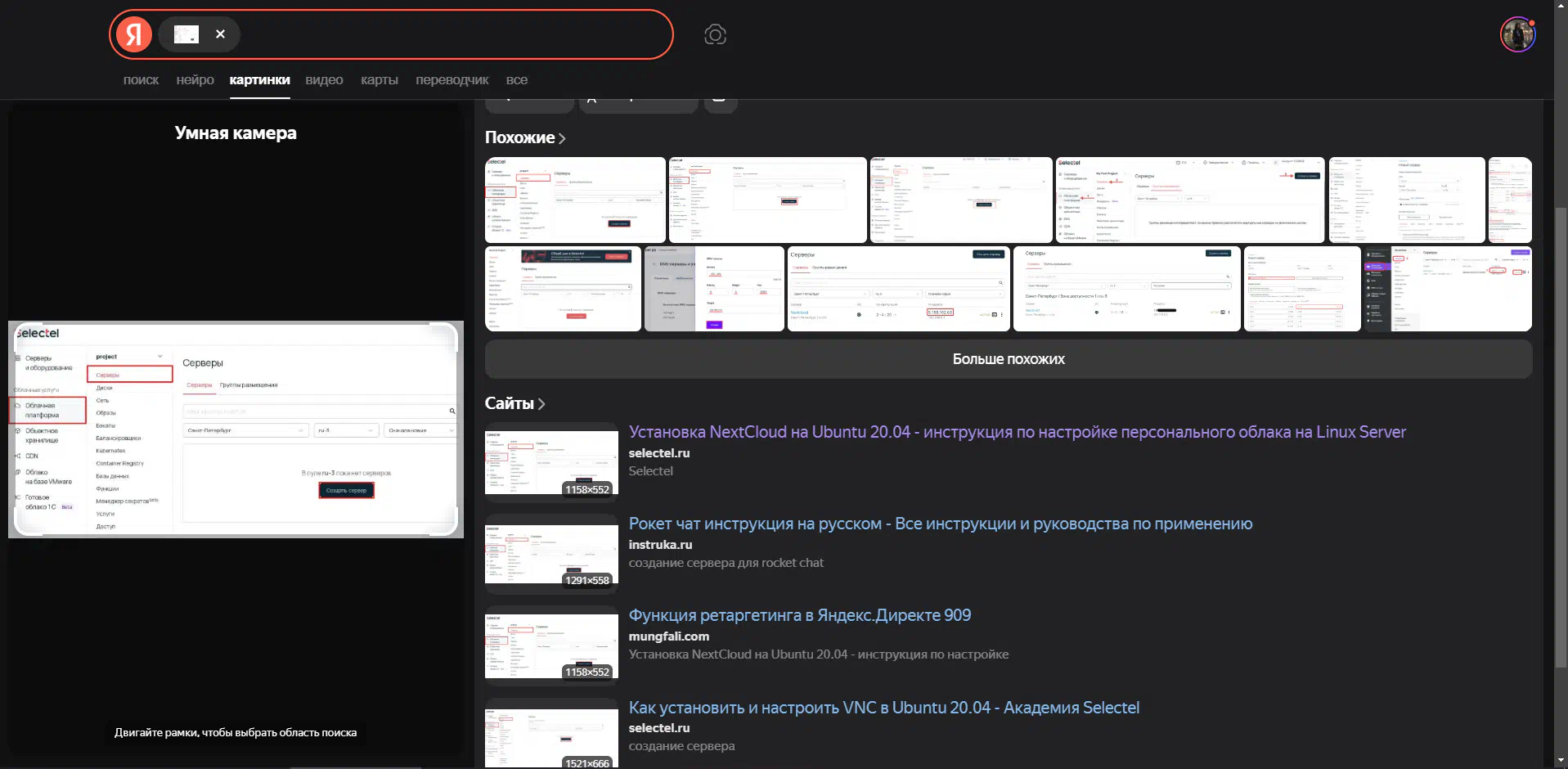1568x769 pixels.
Task: Open the «переводчик» tab
Action: click(452, 80)
